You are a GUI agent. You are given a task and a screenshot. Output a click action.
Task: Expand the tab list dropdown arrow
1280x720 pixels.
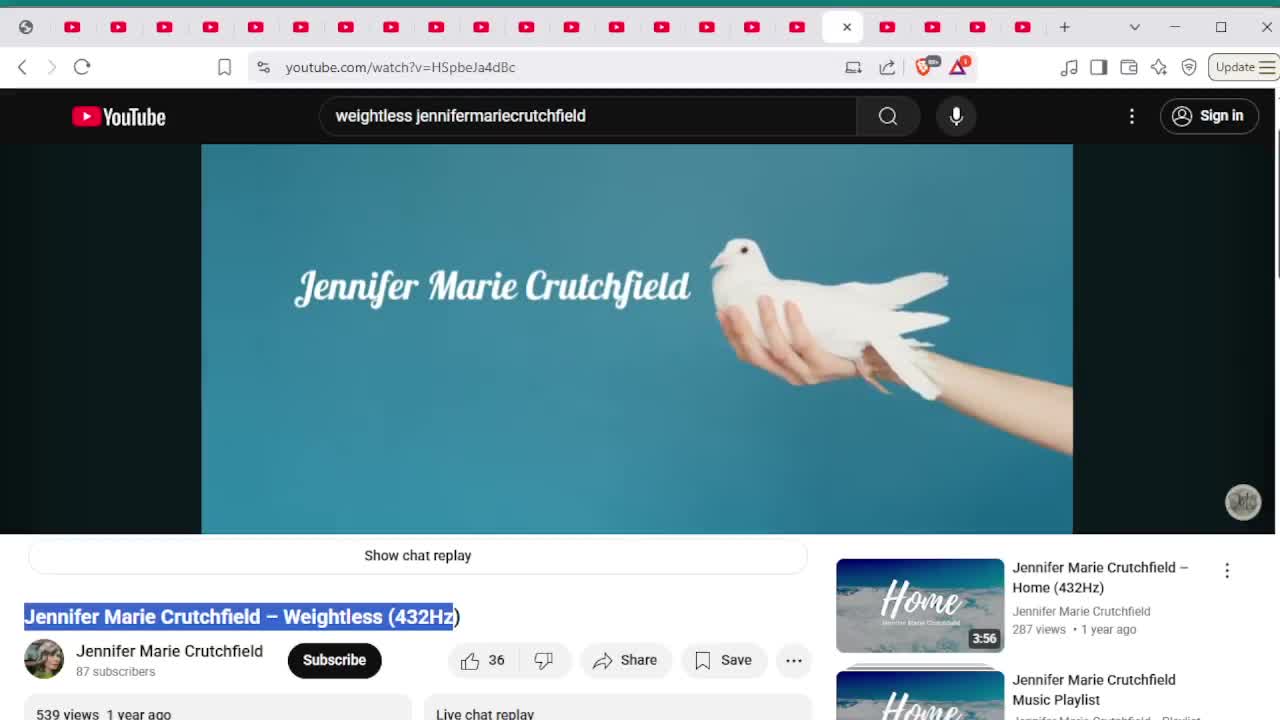[x=1134, y=27]
